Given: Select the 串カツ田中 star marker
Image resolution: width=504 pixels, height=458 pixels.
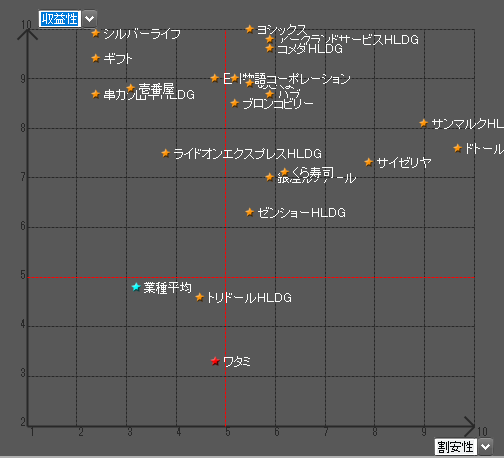Looking at the screenshot, I should 96,94.
